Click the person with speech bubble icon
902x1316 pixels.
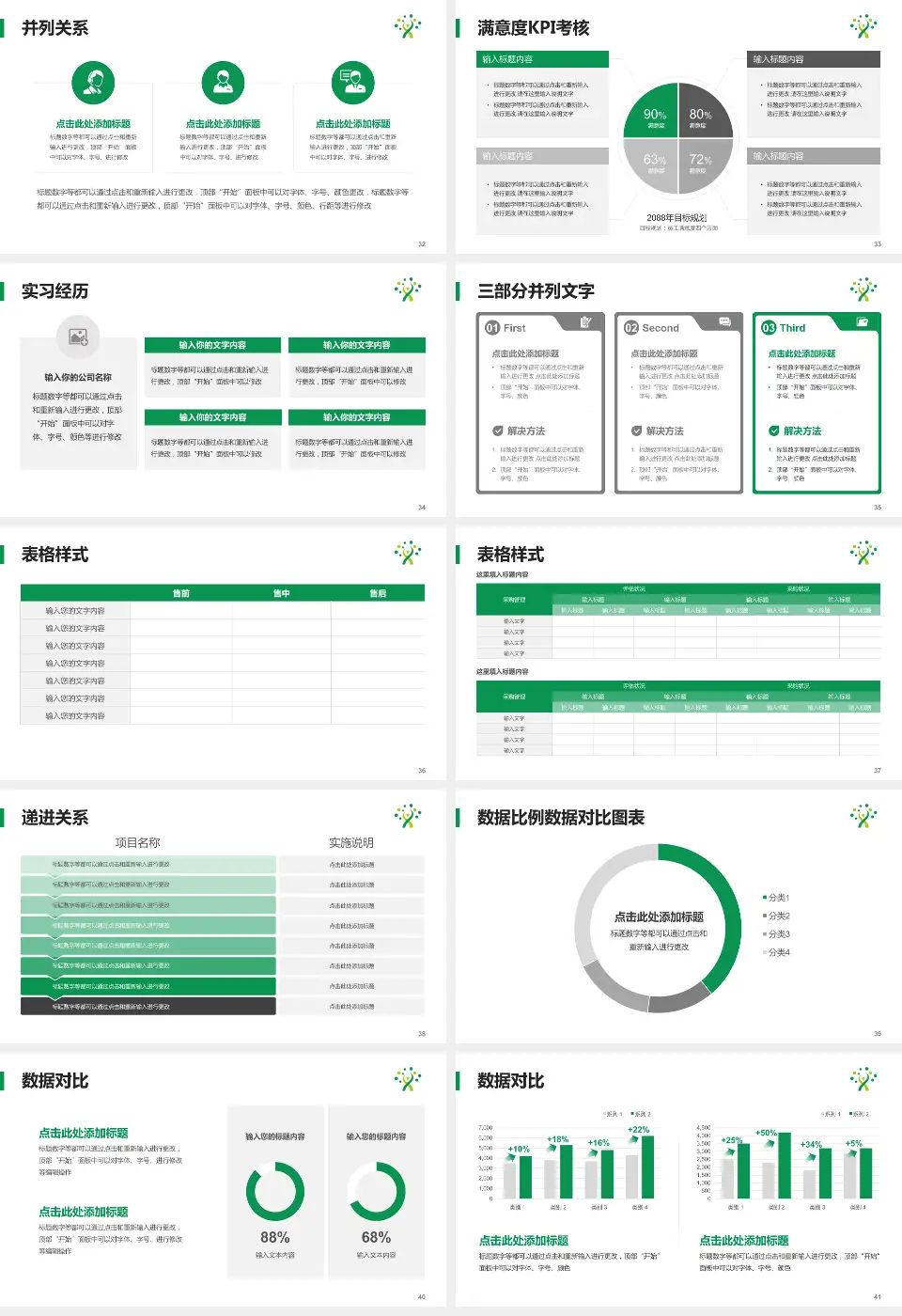[353, 84]
